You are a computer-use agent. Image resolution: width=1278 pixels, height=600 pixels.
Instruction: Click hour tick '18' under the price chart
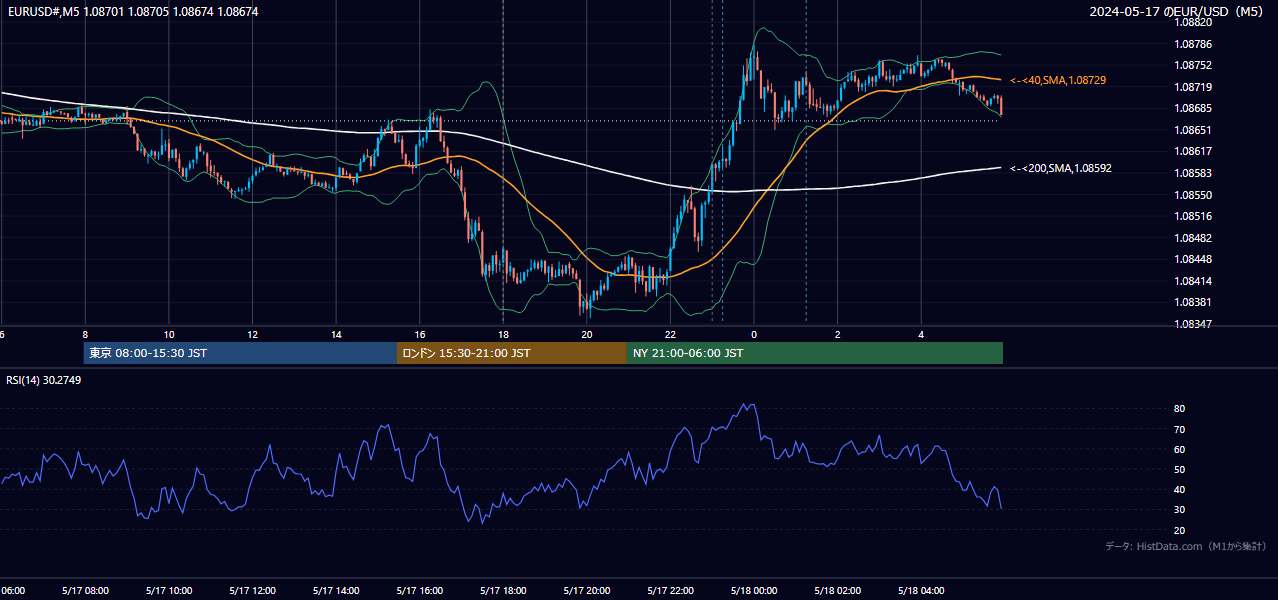coord(504,335)
